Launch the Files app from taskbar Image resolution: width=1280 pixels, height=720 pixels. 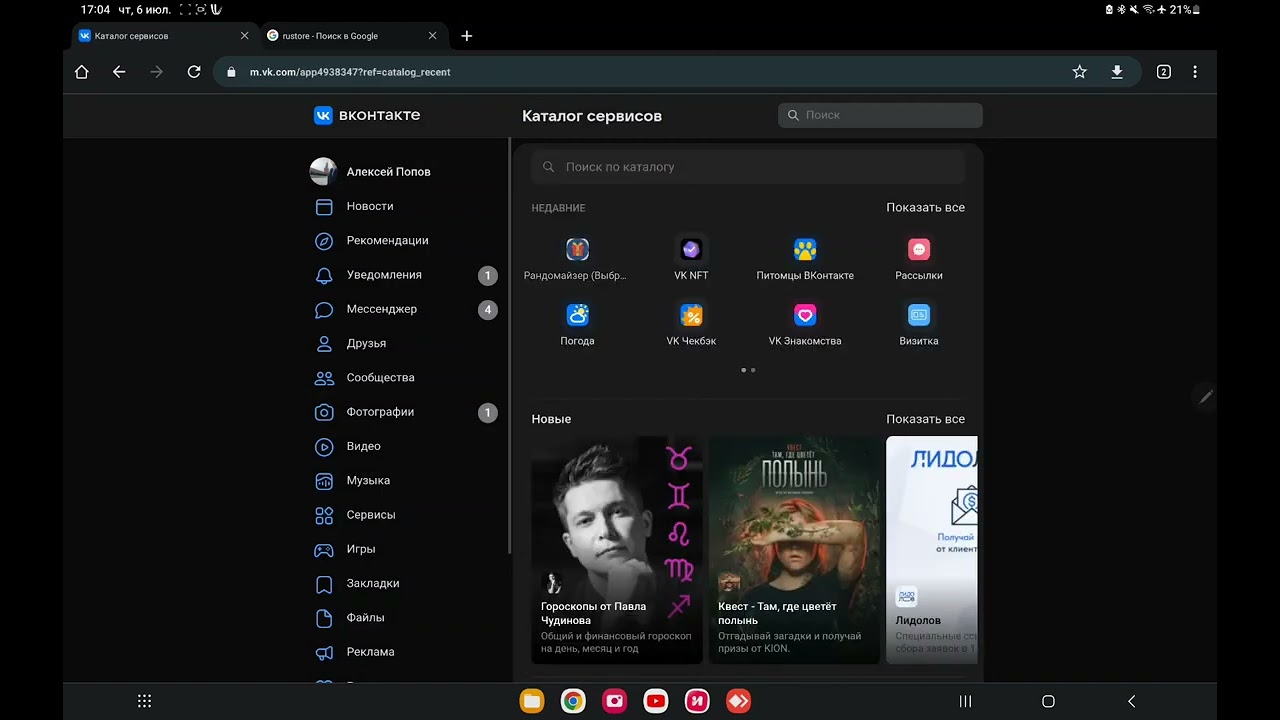532,701
